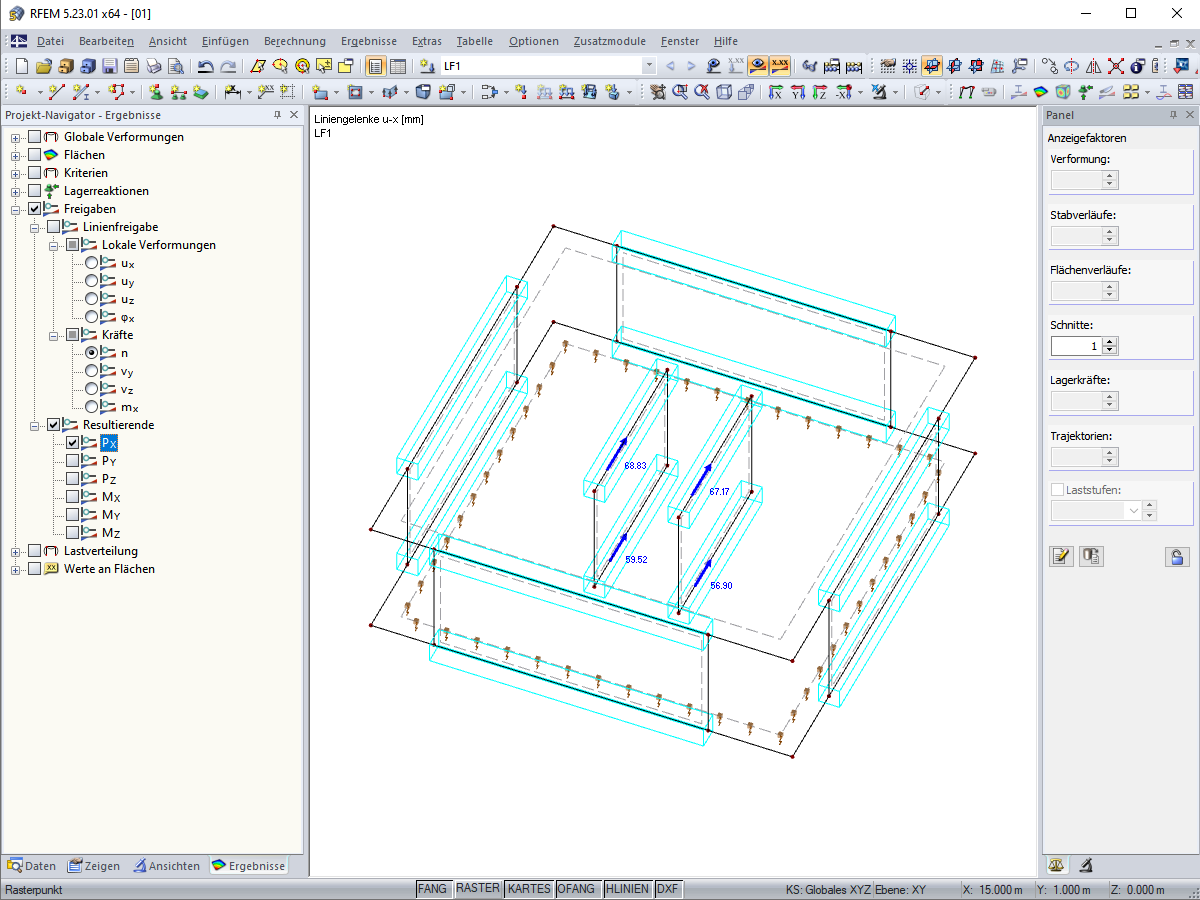Click the New Nodal Support icon
The width and height of the screenshot is (1200, 900).
pos(157,92)
